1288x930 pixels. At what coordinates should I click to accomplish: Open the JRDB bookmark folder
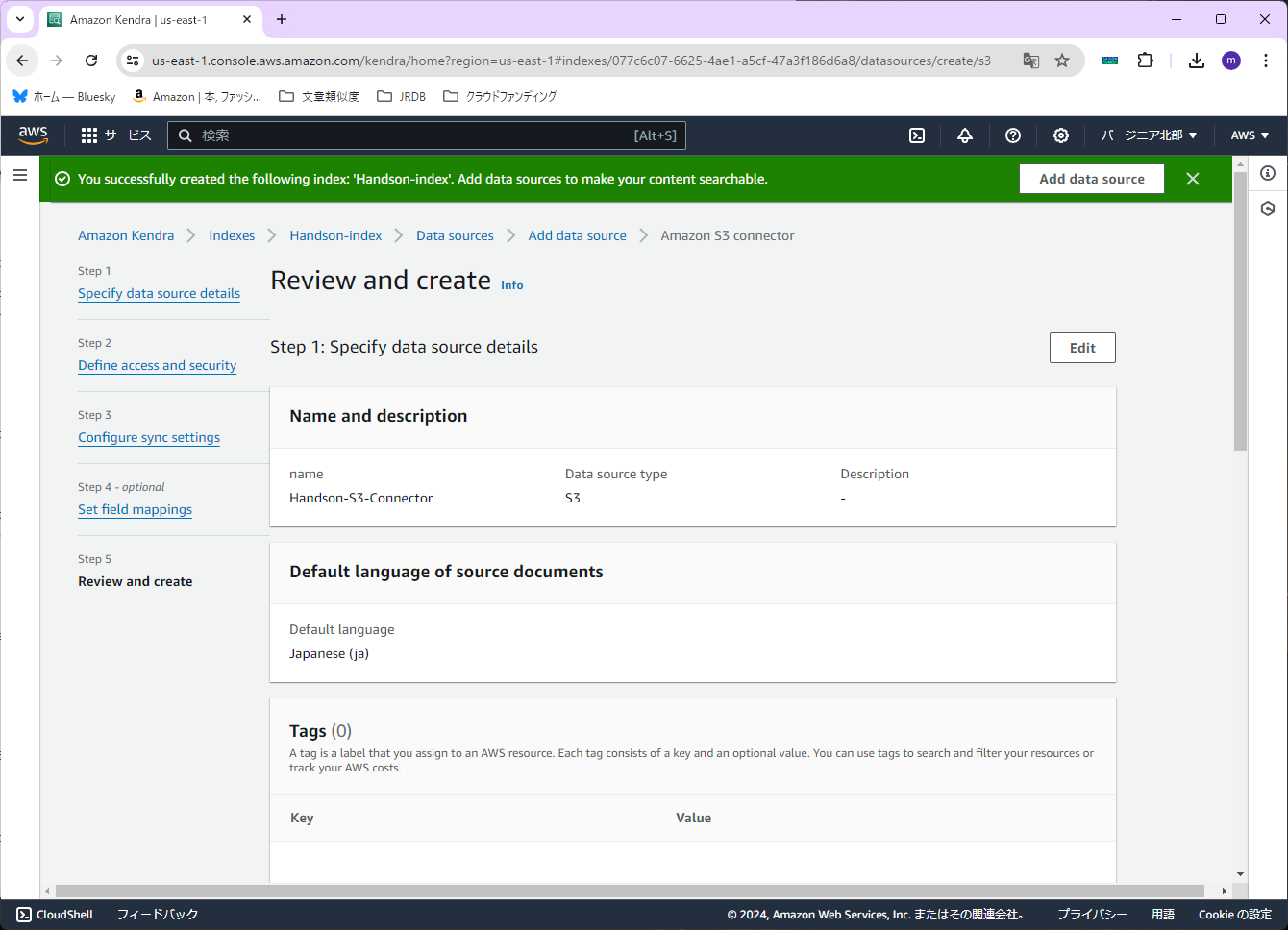coord(402,96)
